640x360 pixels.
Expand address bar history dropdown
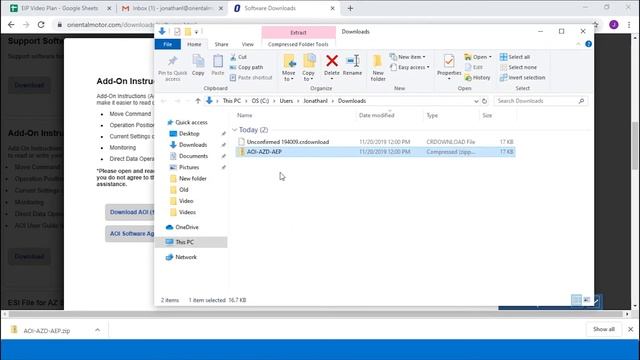[x=476, y=101]
